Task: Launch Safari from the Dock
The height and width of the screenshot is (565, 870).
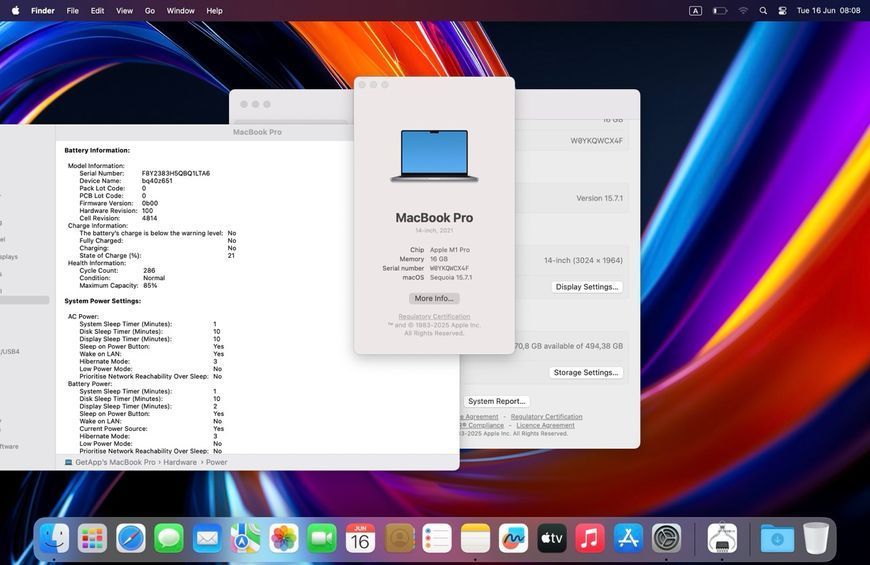Action: click(x=130, y=538)
